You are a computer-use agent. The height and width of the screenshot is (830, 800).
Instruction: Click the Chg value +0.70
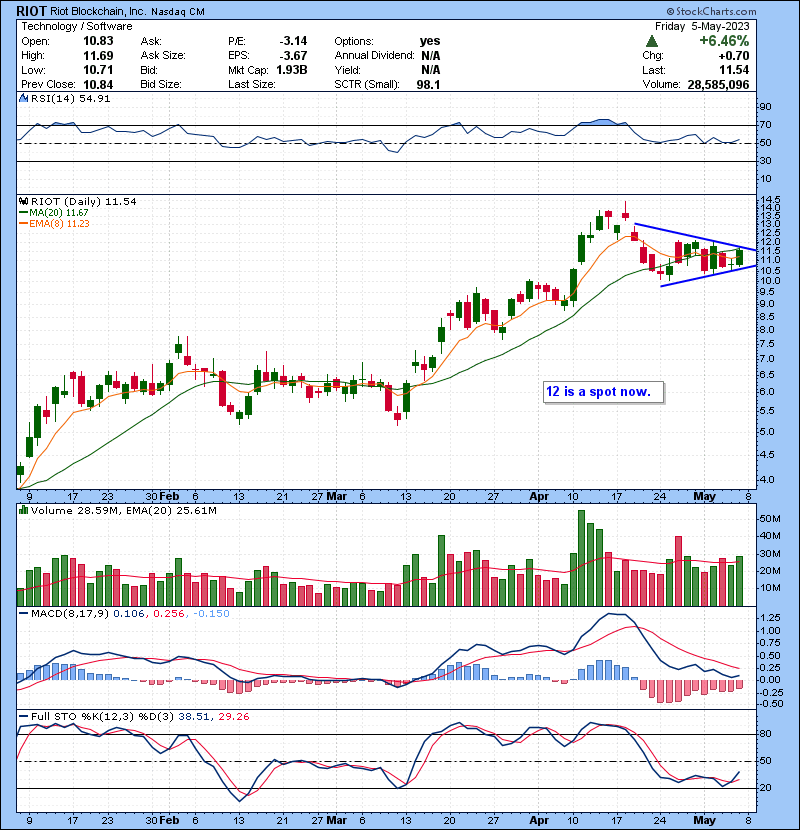pyautogui.click(x=734, y=56)
